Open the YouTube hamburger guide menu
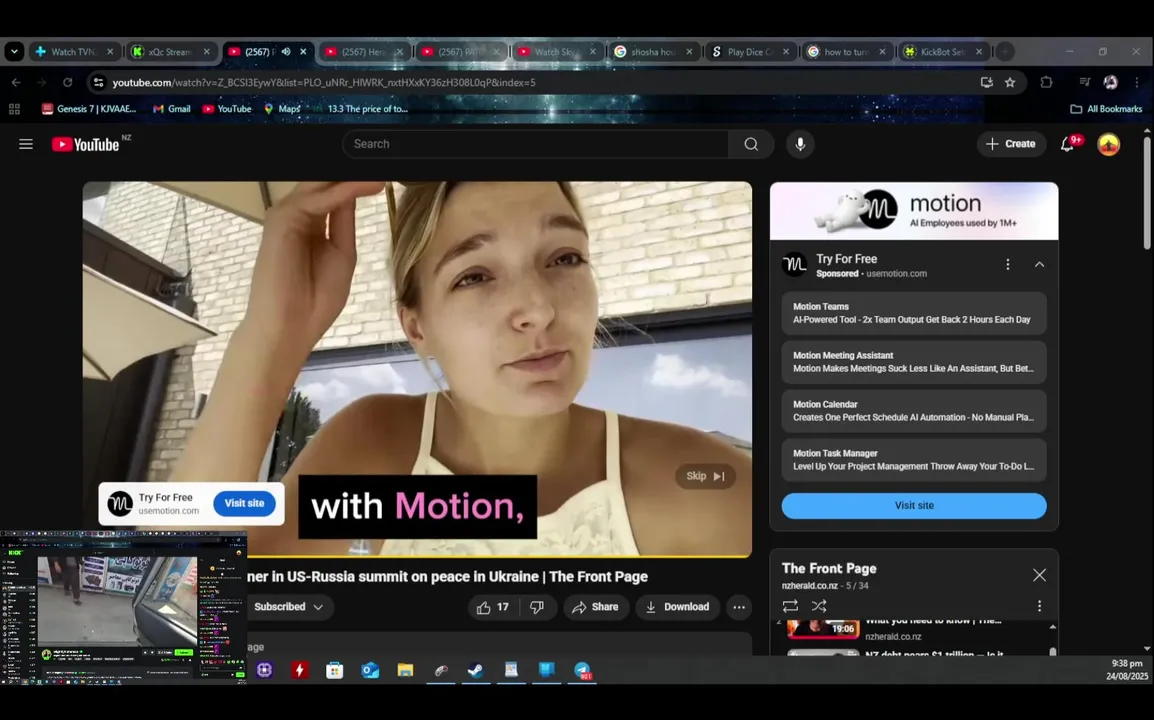 (26, 144)
